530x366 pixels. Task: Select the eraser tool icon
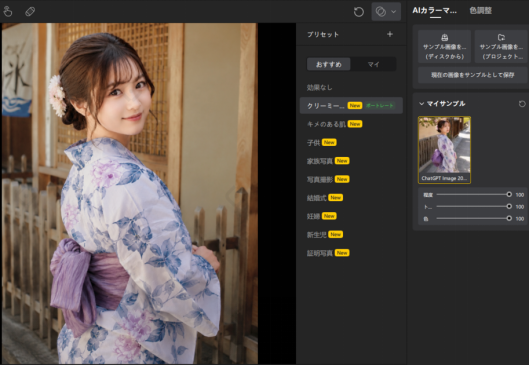pyautogui.click(x=30, y=12)
